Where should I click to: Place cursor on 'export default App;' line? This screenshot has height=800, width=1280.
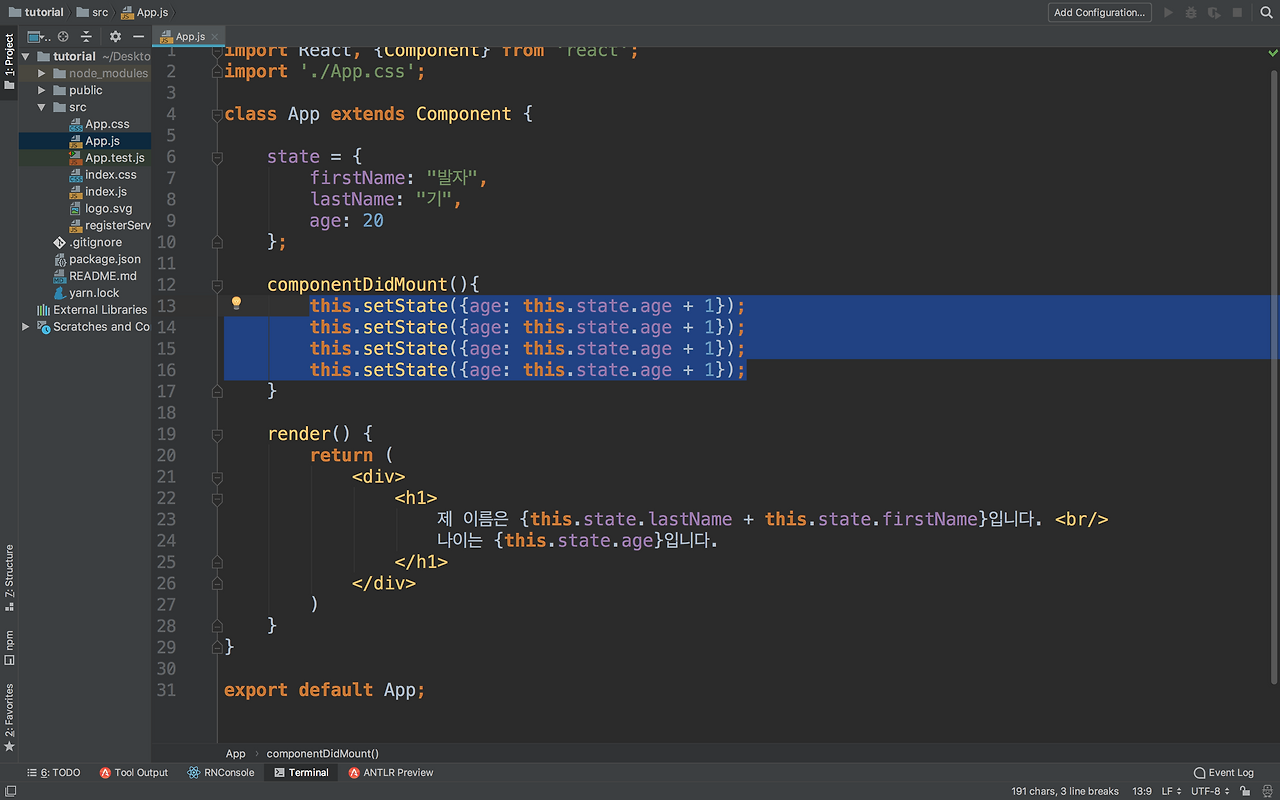tap(324, 690)
